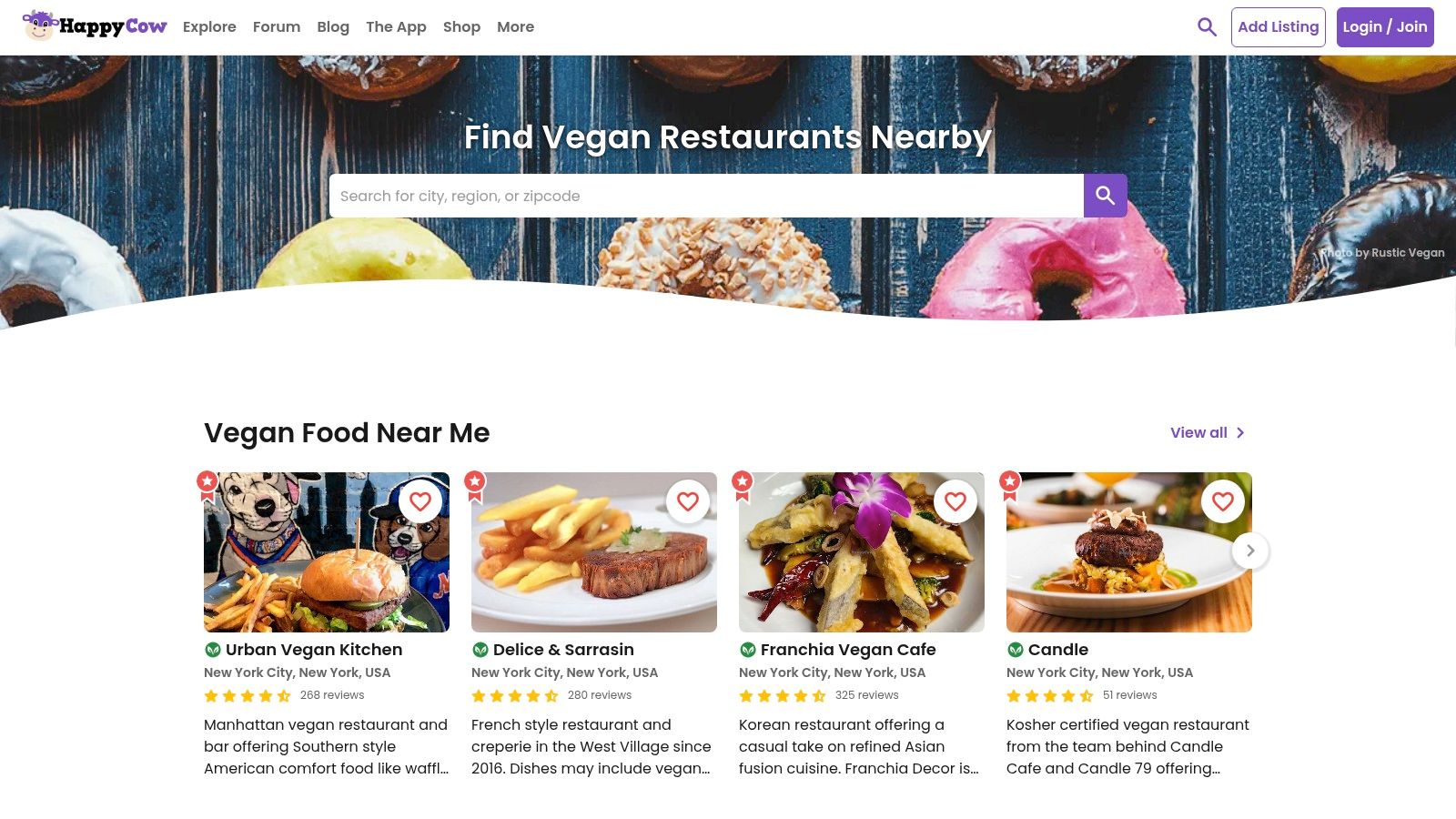The width and height of the screenshot is (1456, 819).
Task: Click the vegan leaf icon beside Candle
Action: 1016,650
